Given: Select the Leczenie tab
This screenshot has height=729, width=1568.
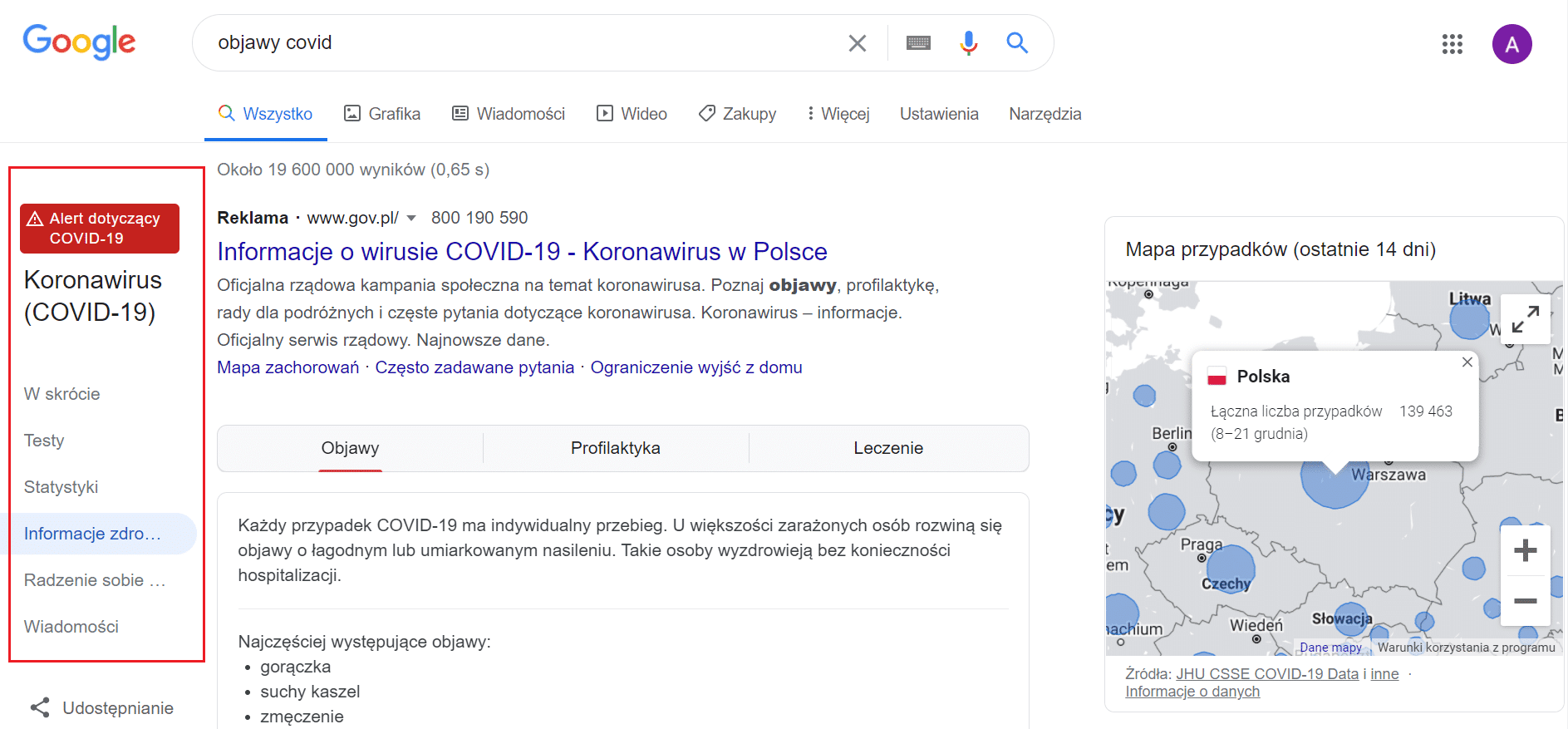Looking at the screenshot, I should [x=888, y=448].
